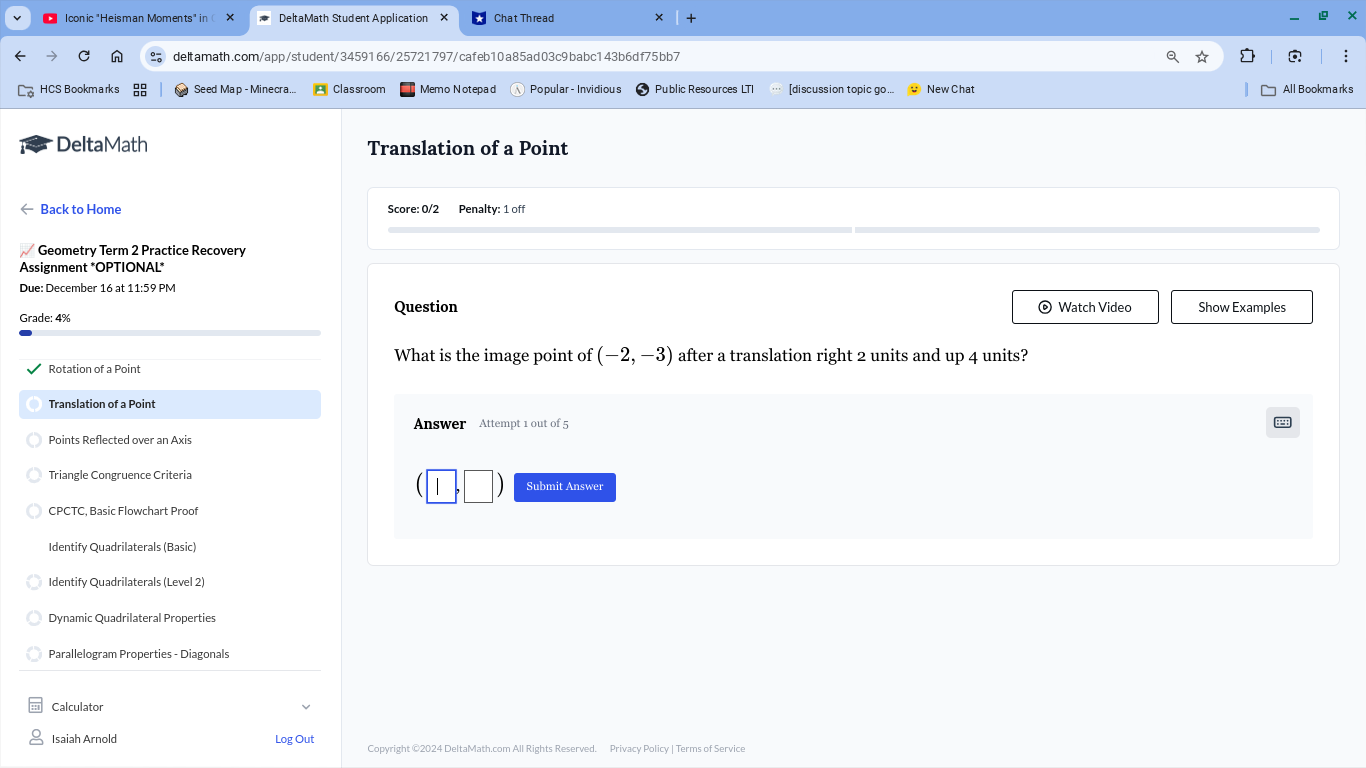Open the Public Resources LTI bookmark
The width and height of the screenshot is (1366, 768).
click(695, 89)
